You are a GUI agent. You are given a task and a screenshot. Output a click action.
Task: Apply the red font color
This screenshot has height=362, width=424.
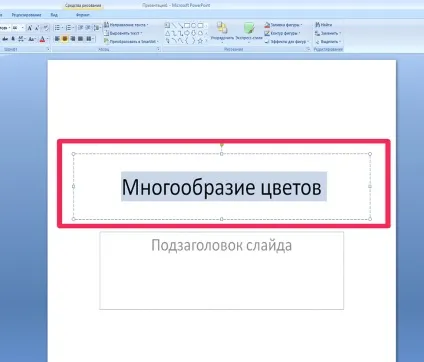pyautogui.click(x=42, y=39)
